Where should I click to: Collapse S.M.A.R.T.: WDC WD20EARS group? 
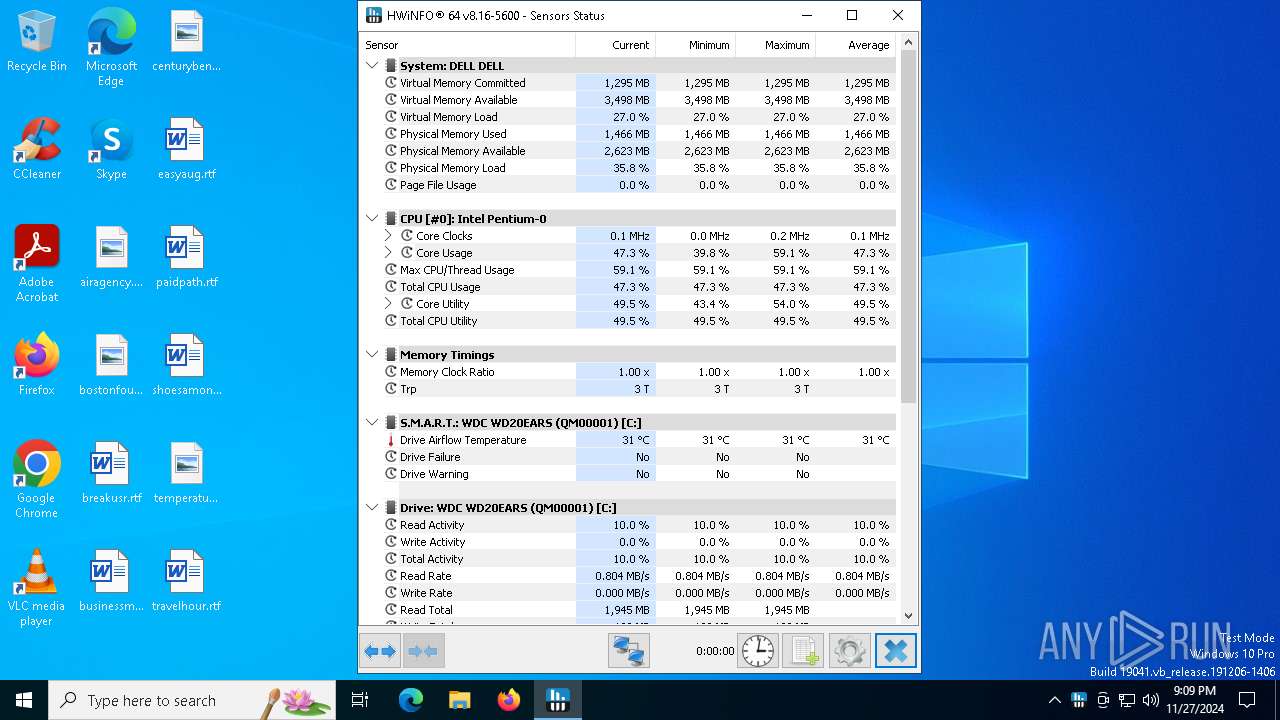[372, 423]
